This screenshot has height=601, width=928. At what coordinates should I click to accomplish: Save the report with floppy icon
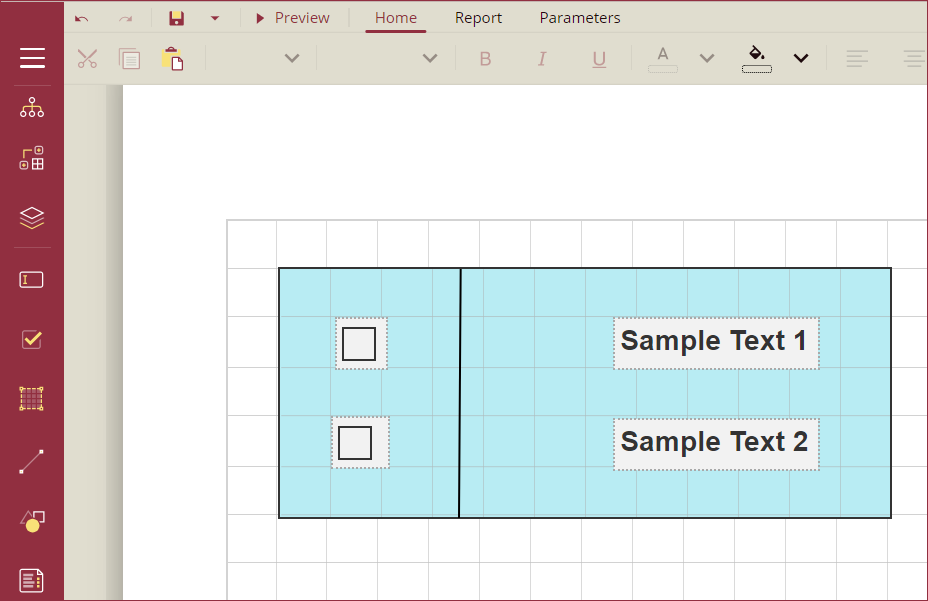coord(176,18)
